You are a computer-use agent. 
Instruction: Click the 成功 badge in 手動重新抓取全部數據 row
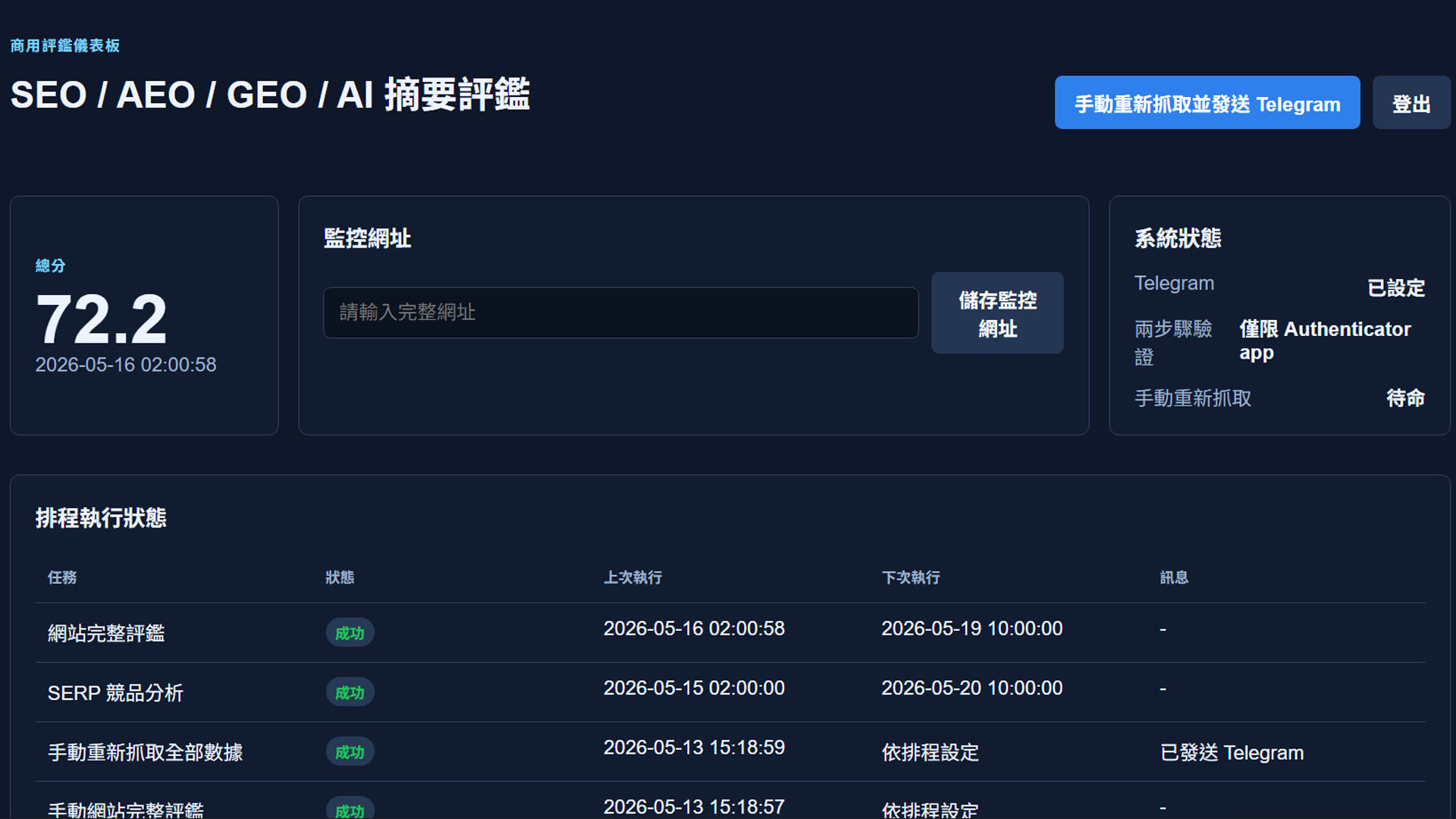(x=350, y=752)
